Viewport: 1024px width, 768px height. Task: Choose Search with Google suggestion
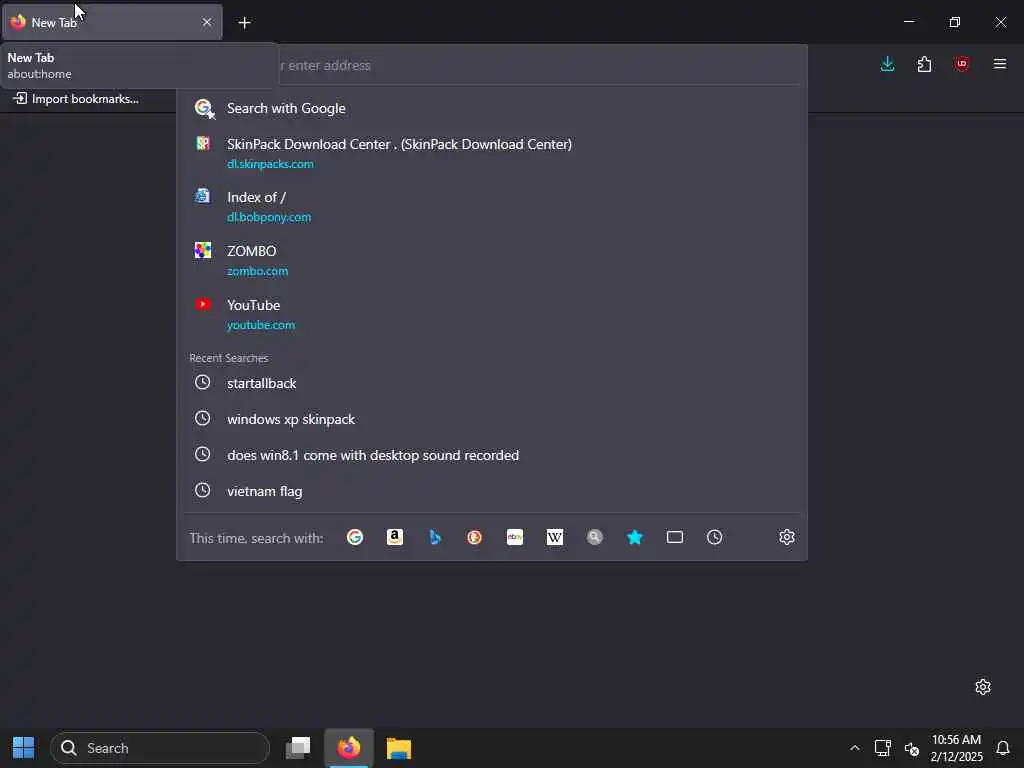[x=492, y=108]
